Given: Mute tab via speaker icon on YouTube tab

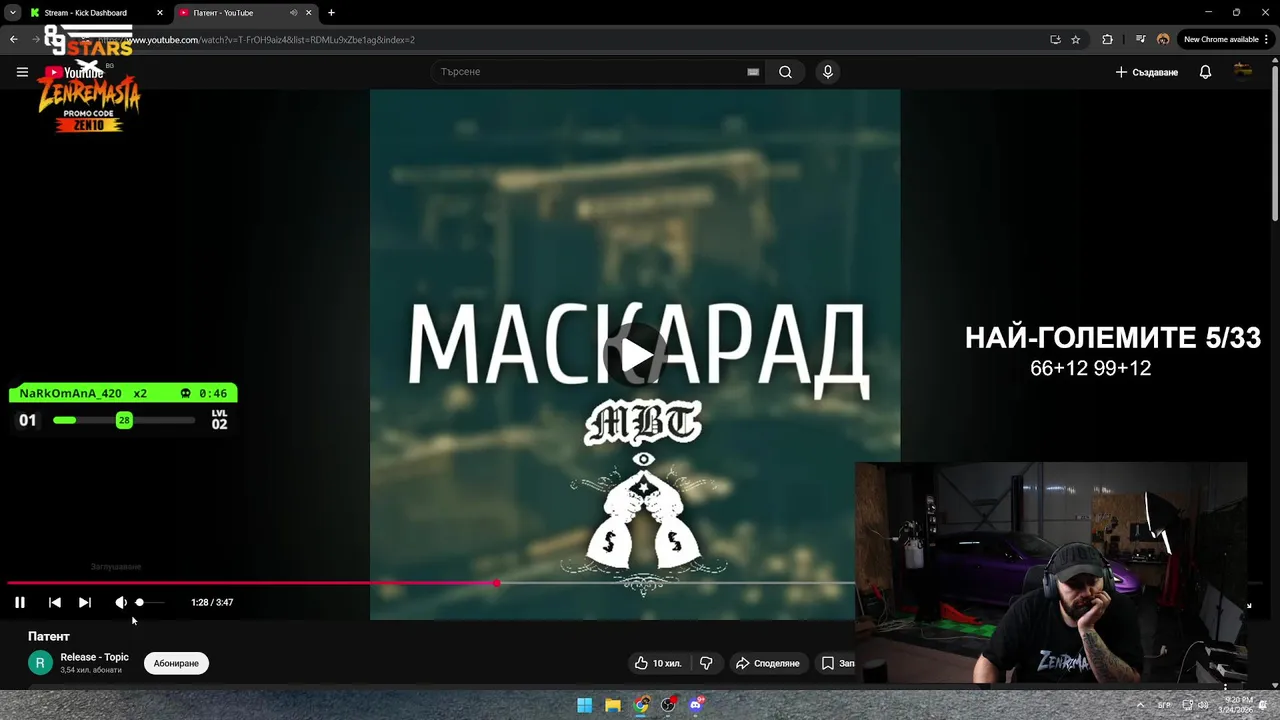Looking at the screenshot, I should point(293,13).
